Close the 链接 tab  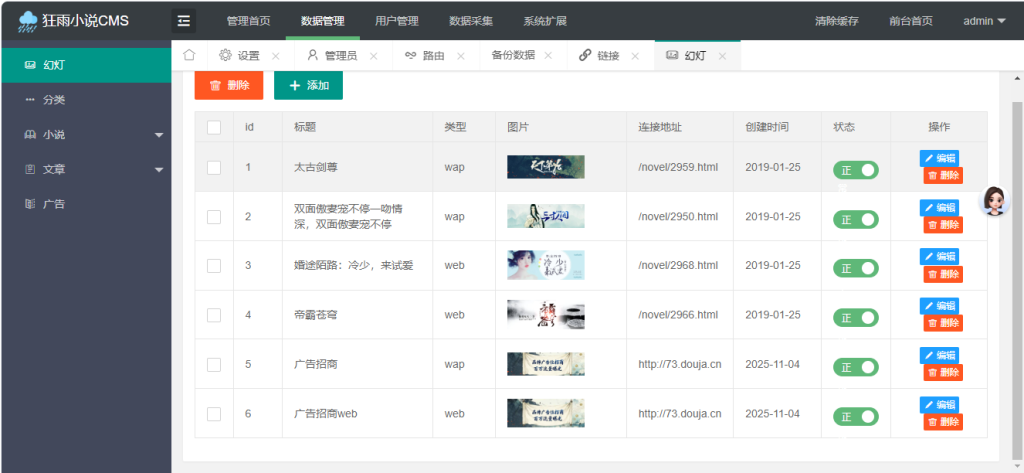point(635,56)
